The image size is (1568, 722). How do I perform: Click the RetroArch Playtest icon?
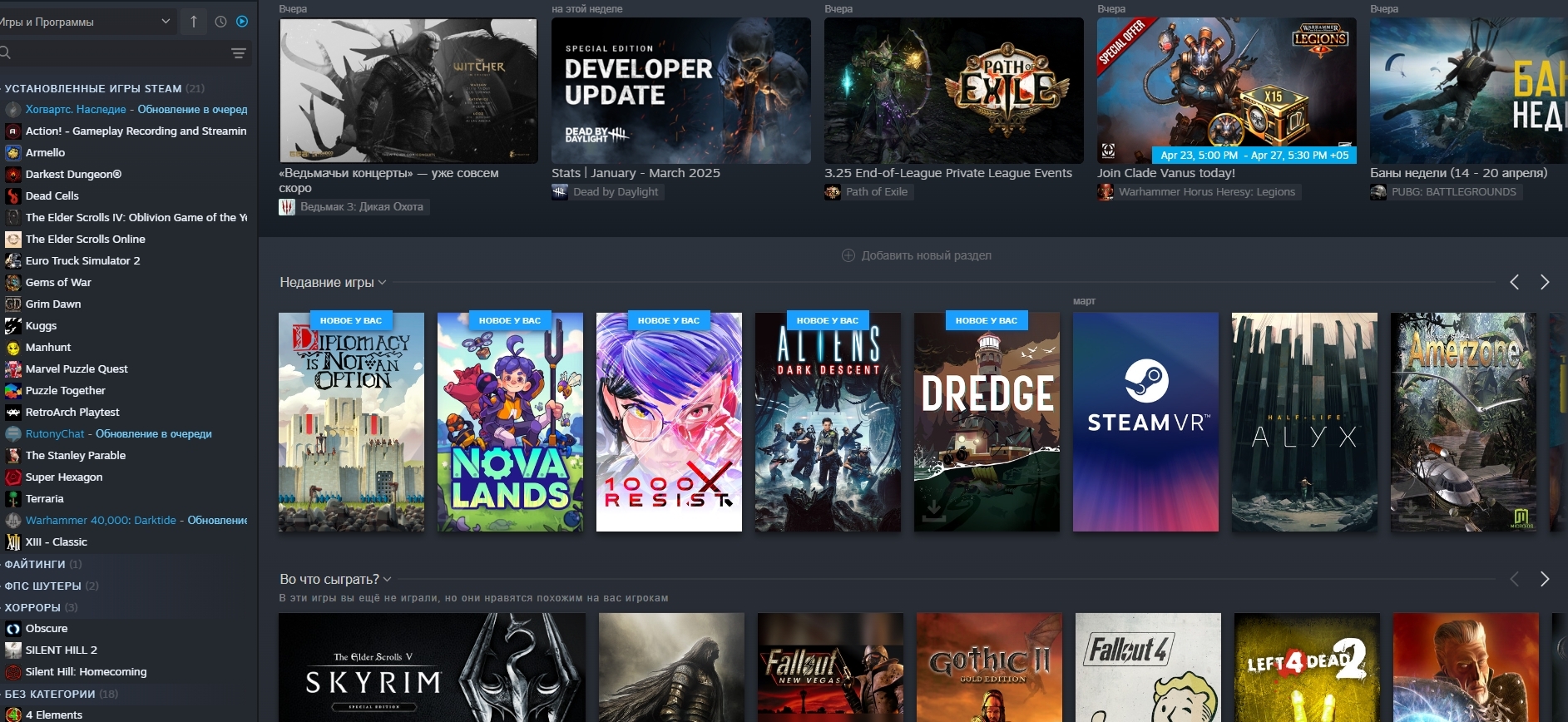coord(12,412)
